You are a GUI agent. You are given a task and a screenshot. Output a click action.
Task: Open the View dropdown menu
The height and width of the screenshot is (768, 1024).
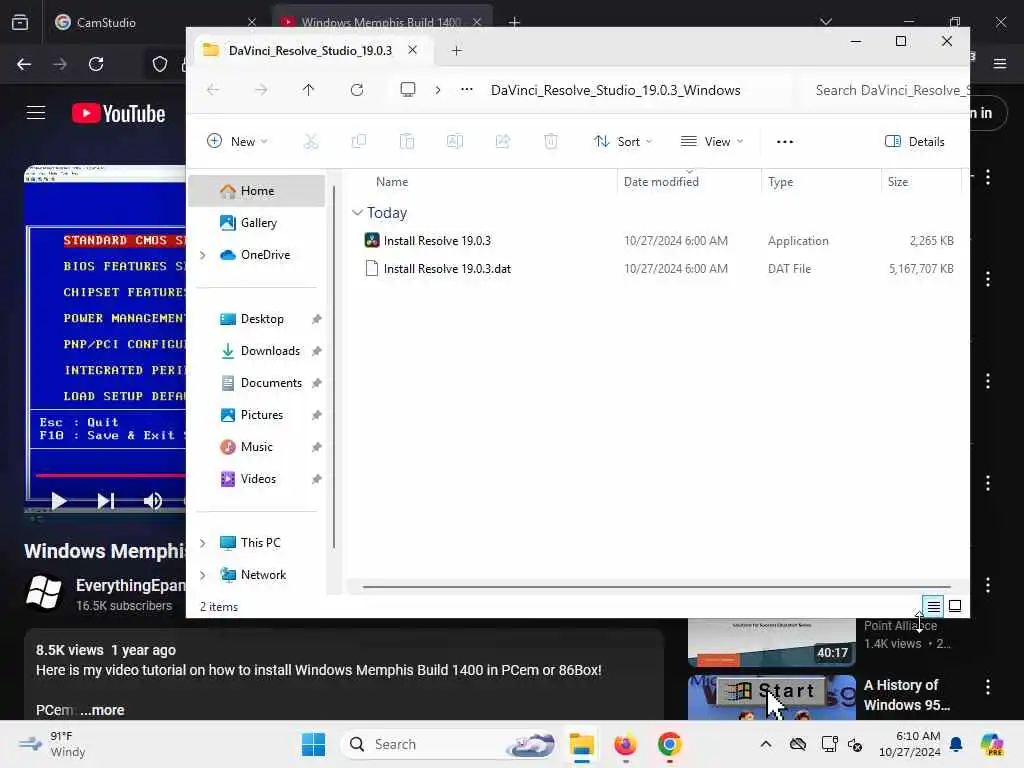click(x=711, y=142)
